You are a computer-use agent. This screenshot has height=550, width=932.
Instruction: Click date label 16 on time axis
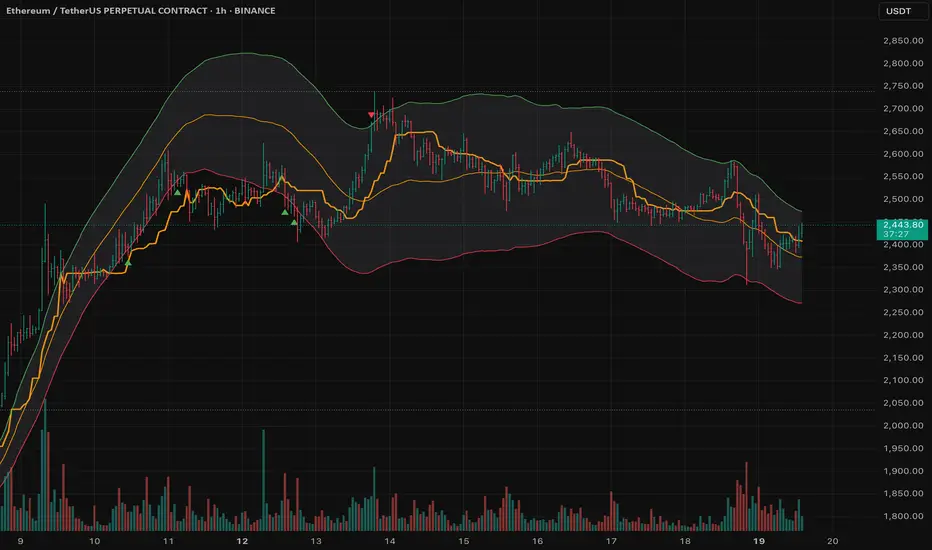pos(537,541)
